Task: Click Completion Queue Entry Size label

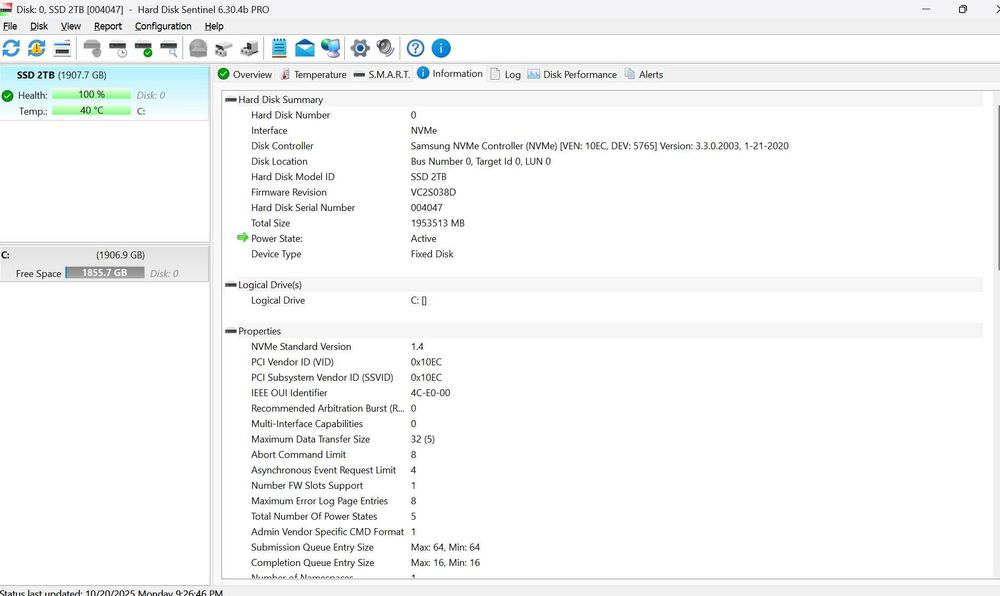Action: coord(312,563)
